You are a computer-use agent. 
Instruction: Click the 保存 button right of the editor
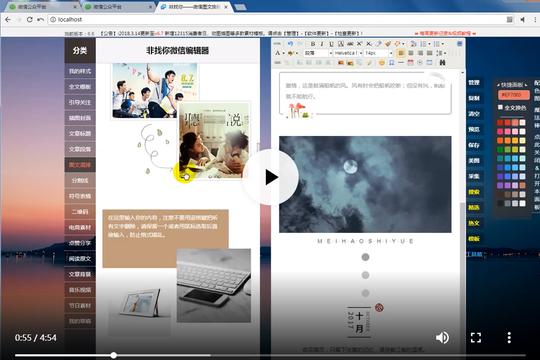click(x=474, y=145)
